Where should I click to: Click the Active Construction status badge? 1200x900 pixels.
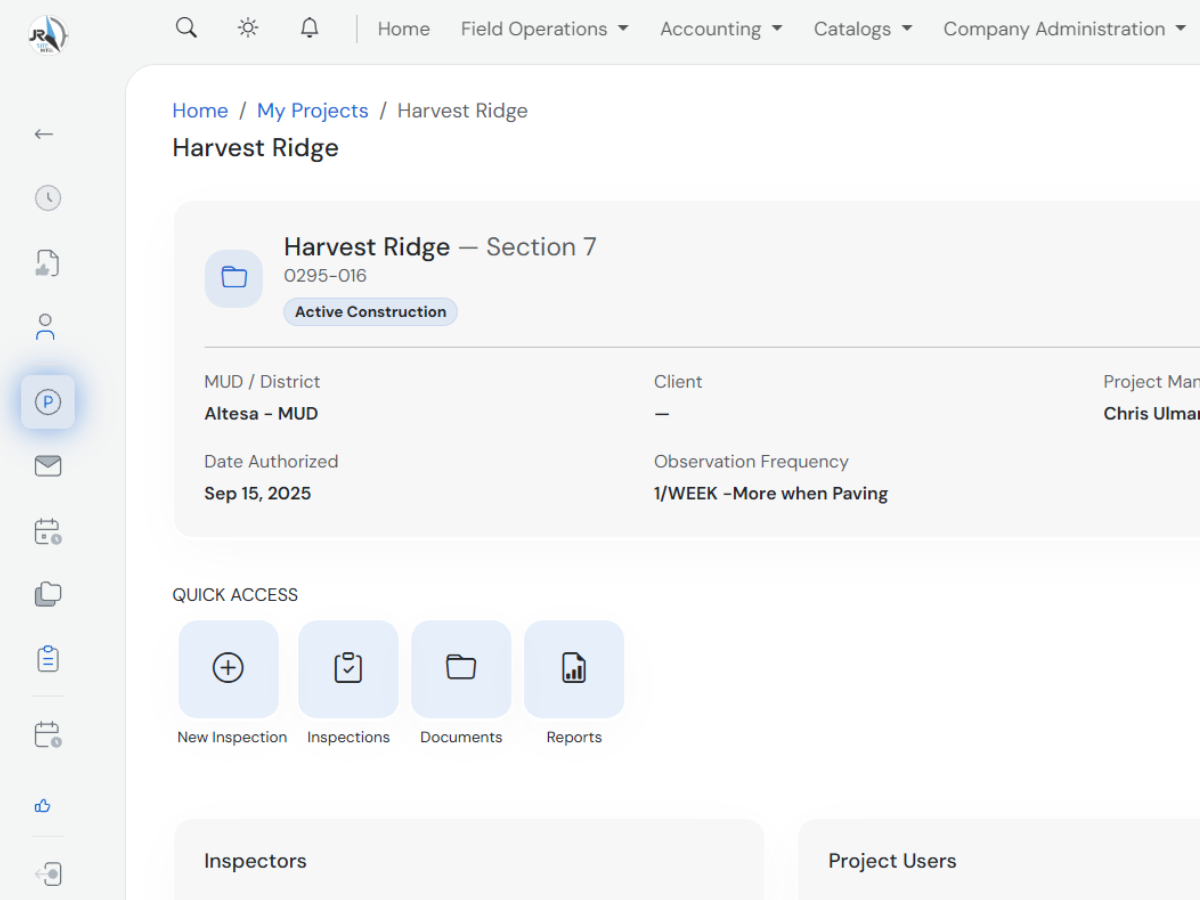371,312
